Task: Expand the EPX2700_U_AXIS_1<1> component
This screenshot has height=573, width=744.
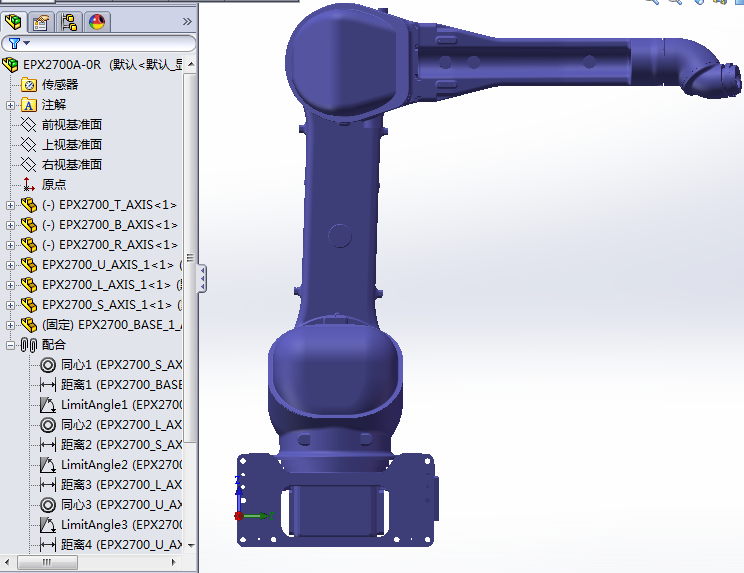Action: click(x=10, y=265)
